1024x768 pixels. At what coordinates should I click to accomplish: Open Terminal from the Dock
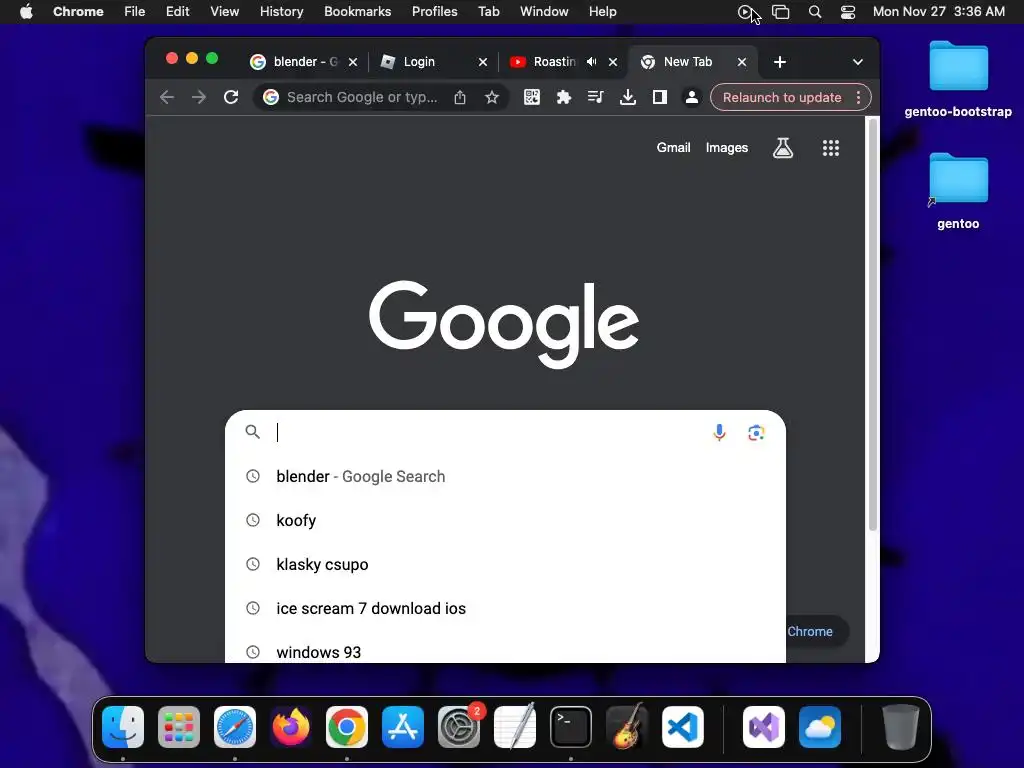(571, 727)
